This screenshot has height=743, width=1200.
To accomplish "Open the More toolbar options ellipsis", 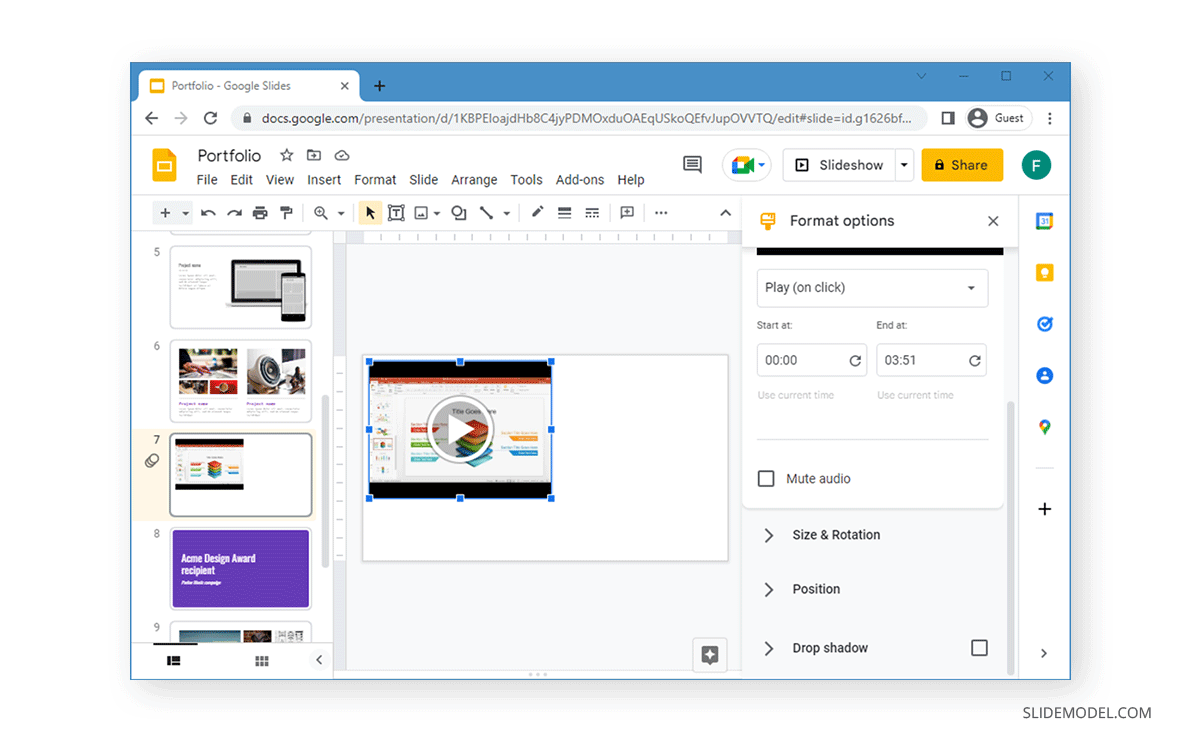I will coord(661,213).
